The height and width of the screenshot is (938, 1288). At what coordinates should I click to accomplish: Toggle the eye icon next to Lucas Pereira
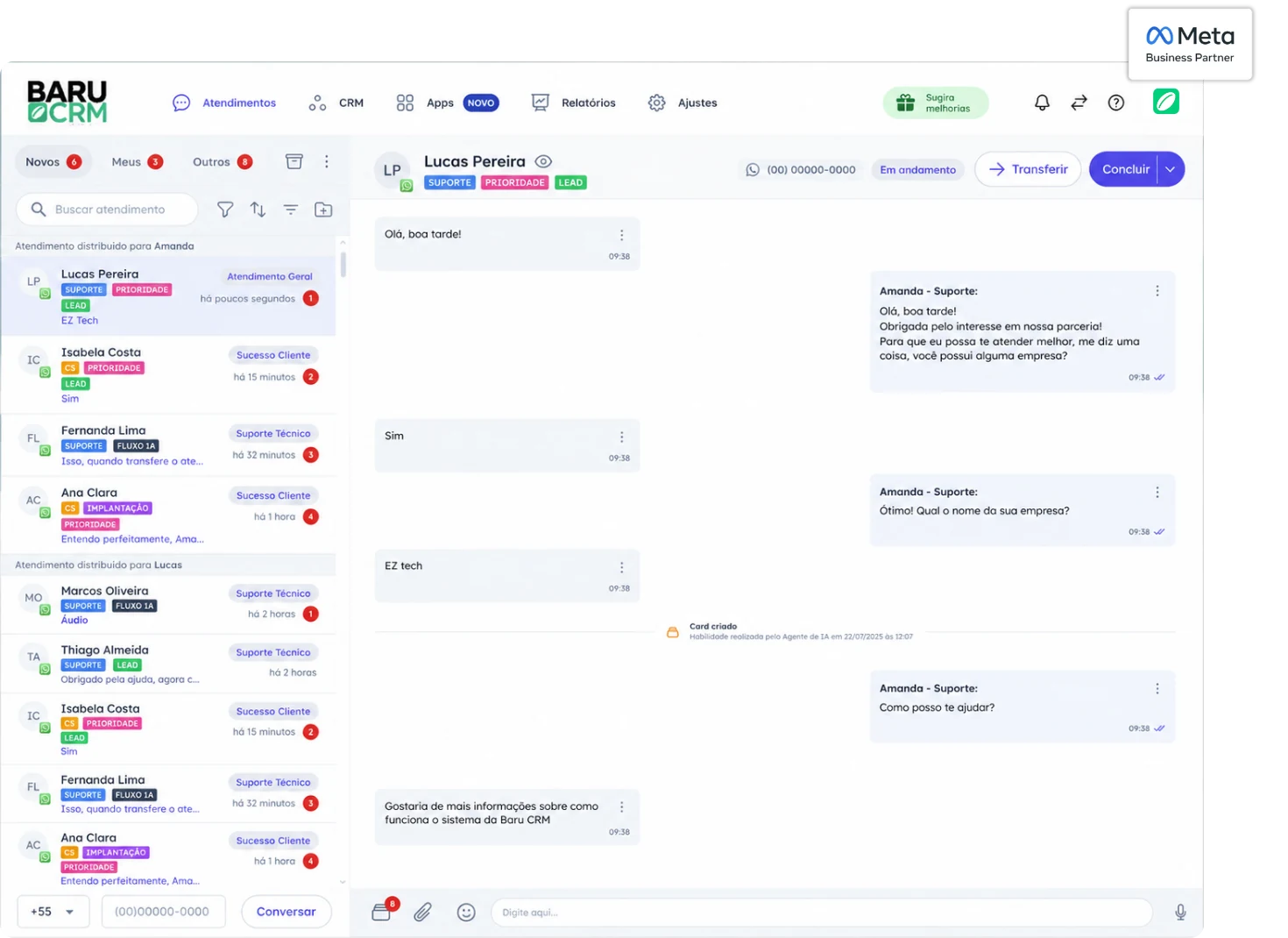coord(543,161)
